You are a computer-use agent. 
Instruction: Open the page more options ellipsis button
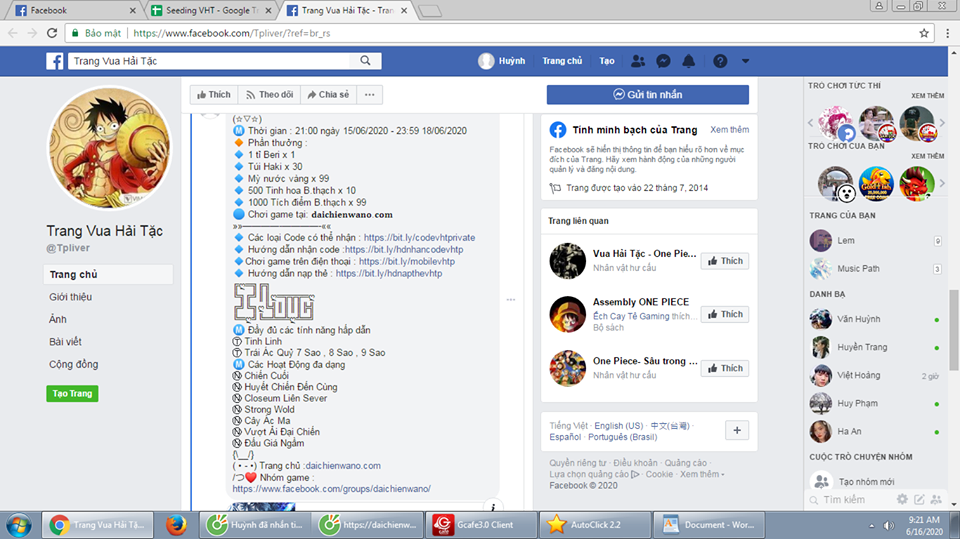click(x=370, y=94)
